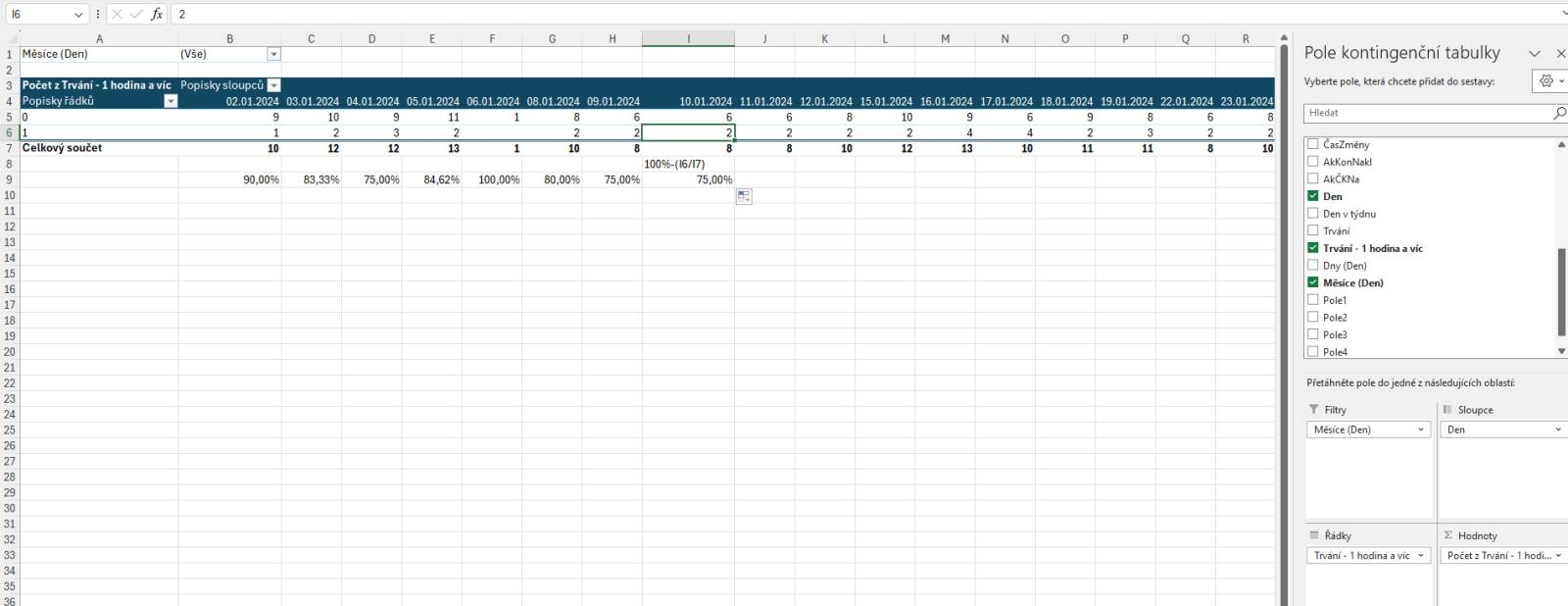Select row 7 header
Viewport: 1568px width, 606px height.
(9, 148)
